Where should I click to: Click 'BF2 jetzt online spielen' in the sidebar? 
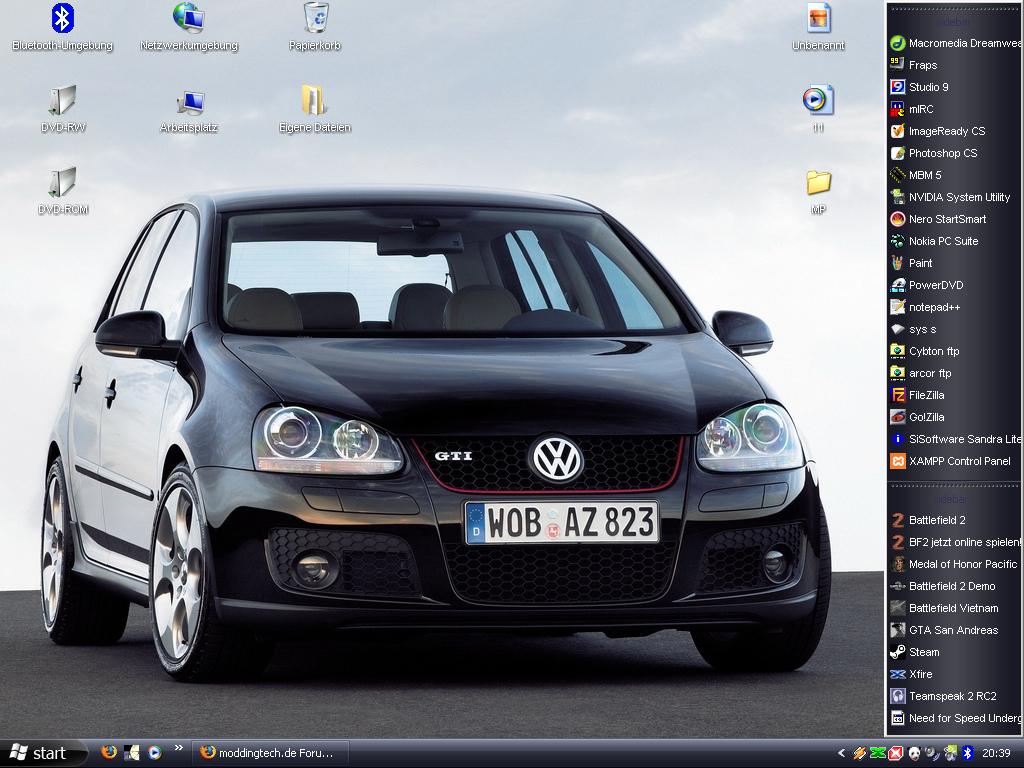coord(954,542)
